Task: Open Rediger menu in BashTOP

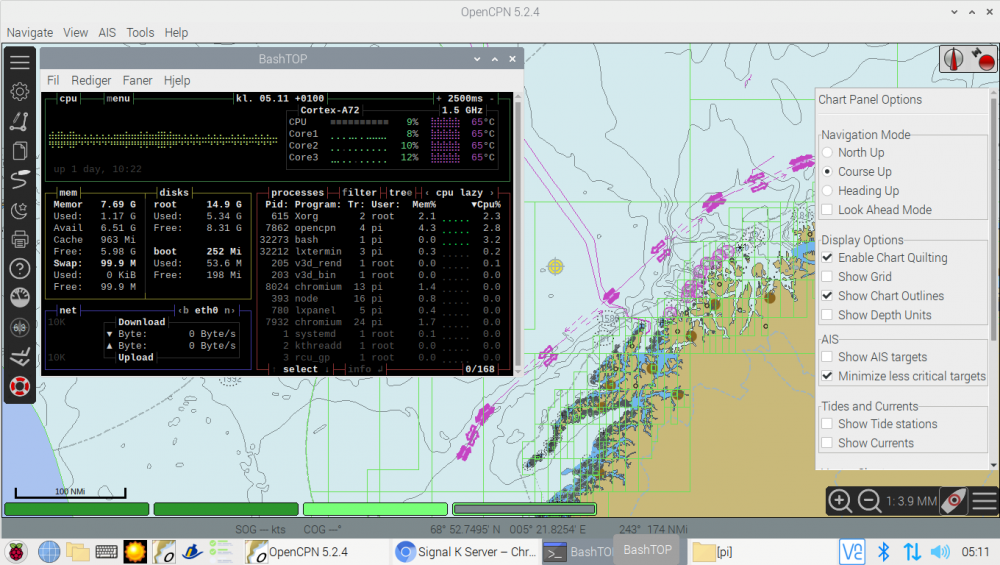Action: tap(91, 80)
